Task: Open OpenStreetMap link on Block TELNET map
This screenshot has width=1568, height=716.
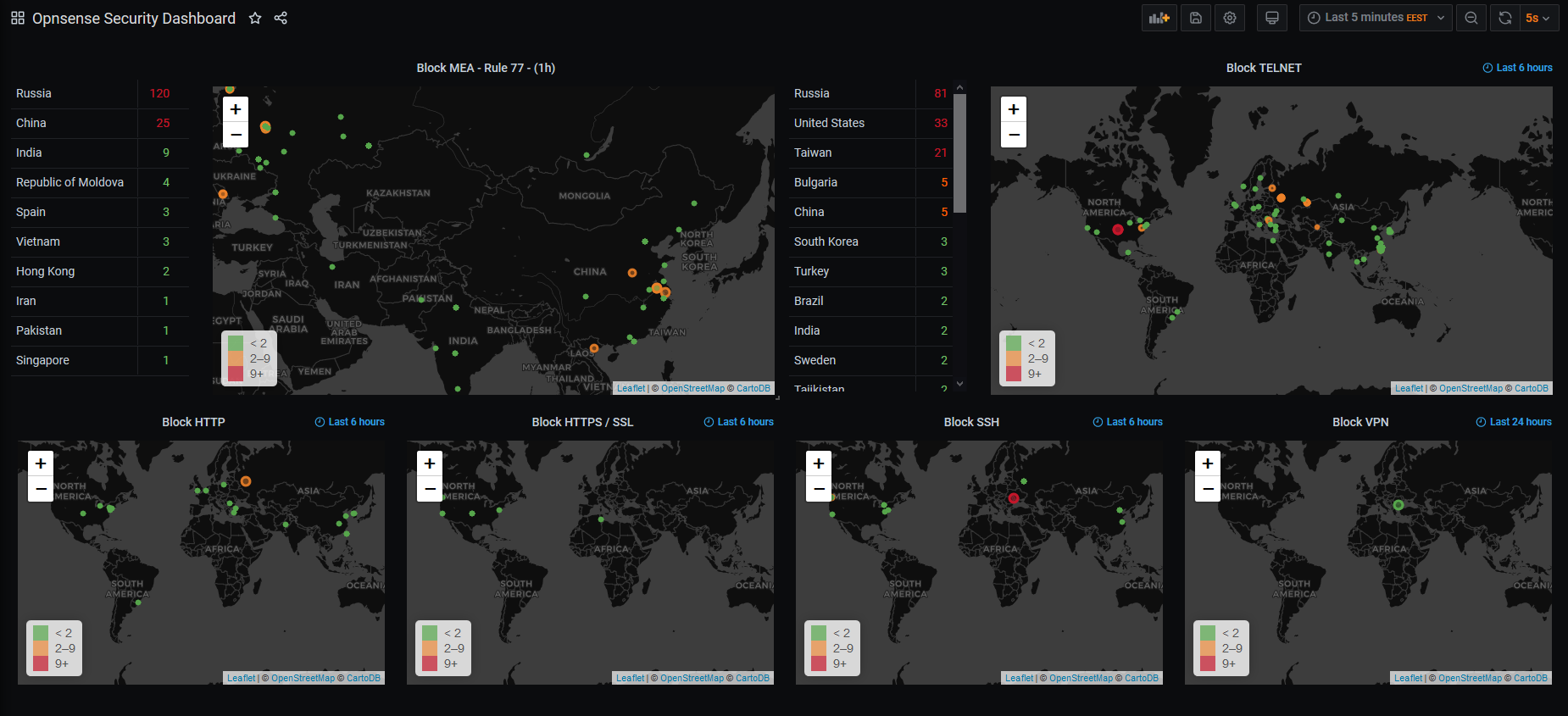Action: 1471,388
